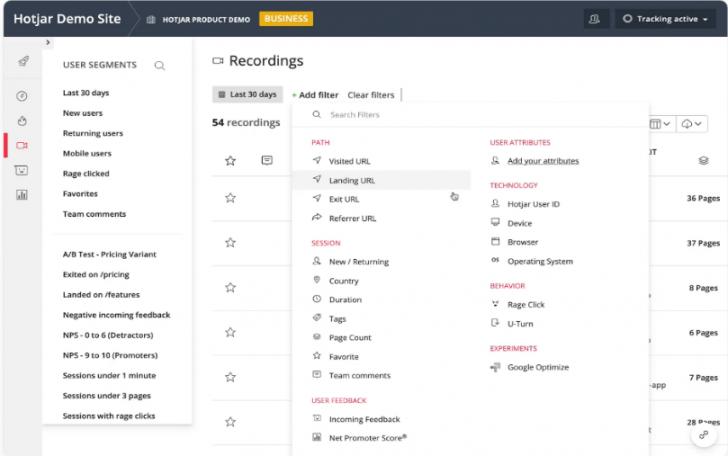Pick the Google Optimize filter
728x456 pixels.
pyautogui.click(x=538, y=367)
